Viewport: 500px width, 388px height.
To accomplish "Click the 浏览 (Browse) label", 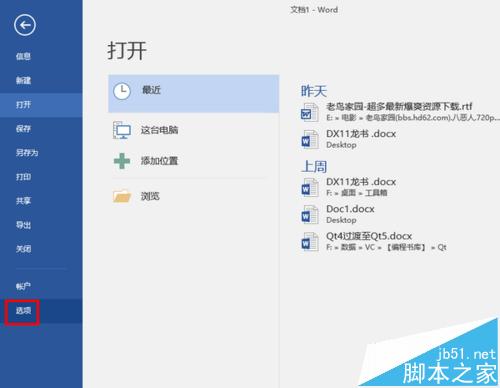I will [x=150, y=196].
